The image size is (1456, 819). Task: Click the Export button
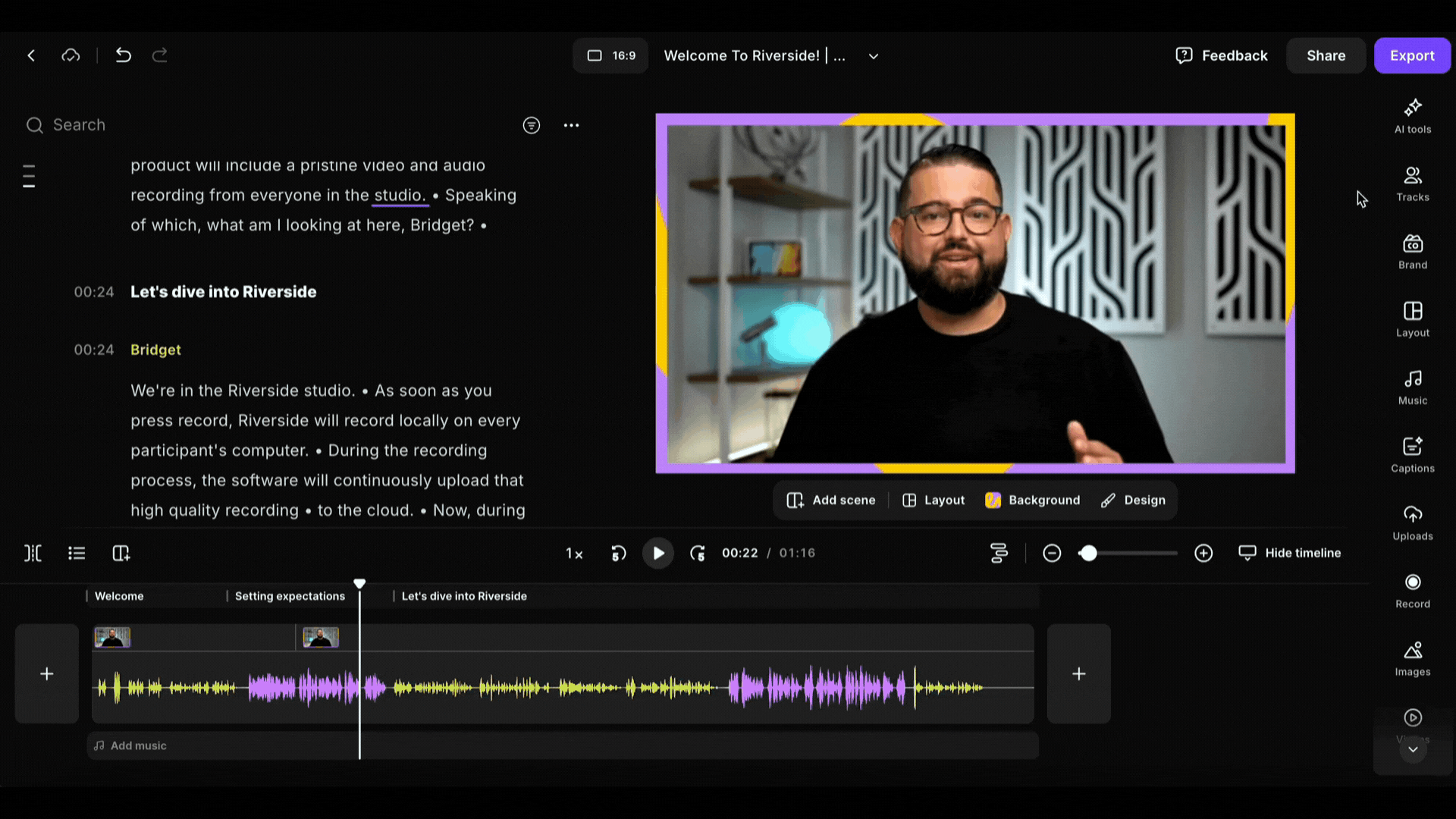[1411, 55]
